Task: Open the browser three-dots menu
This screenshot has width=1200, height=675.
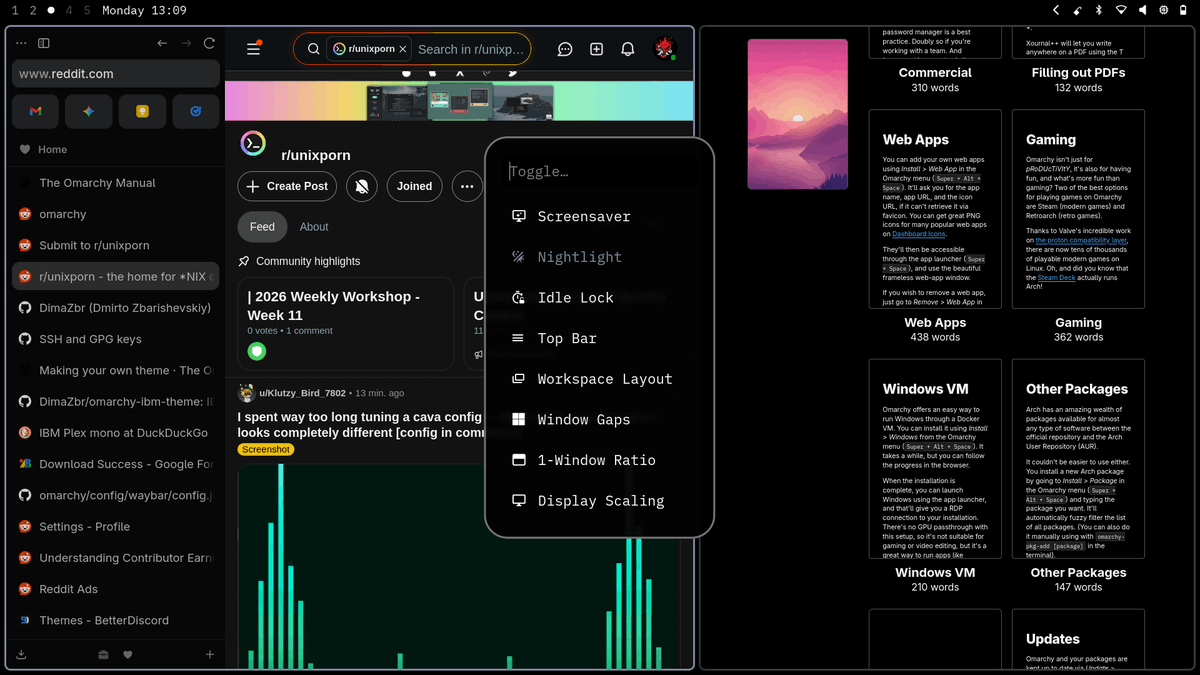Action: pyautogui.click(x=21, y=43)
